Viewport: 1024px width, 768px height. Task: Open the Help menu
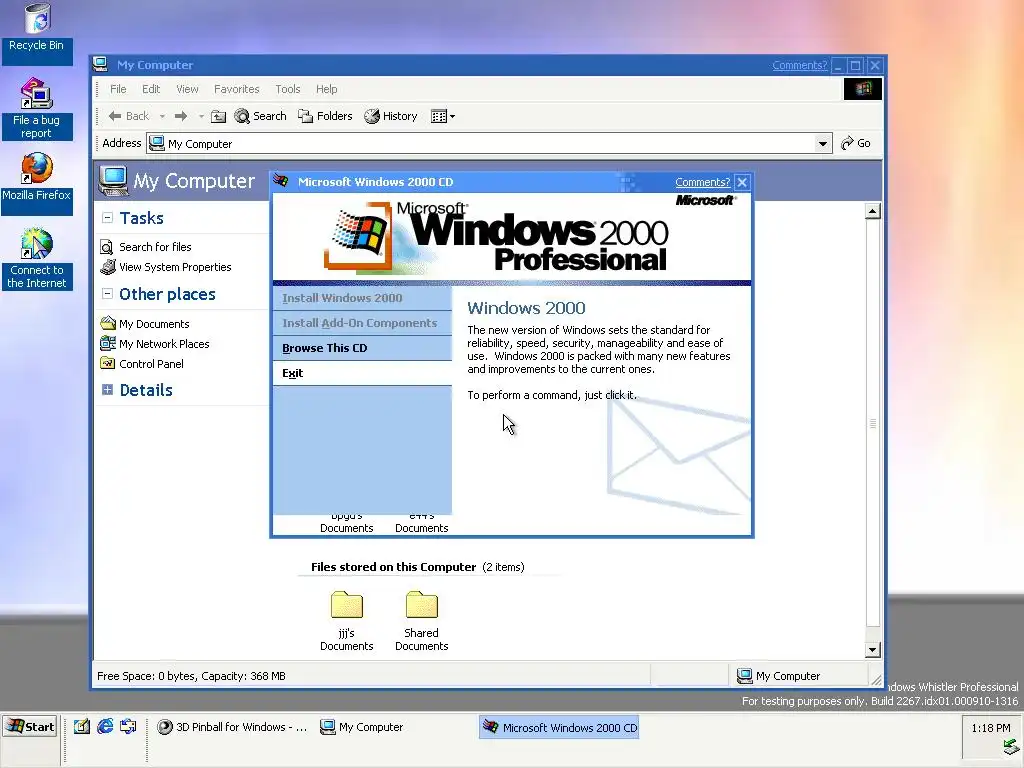(x=327, y=89)
